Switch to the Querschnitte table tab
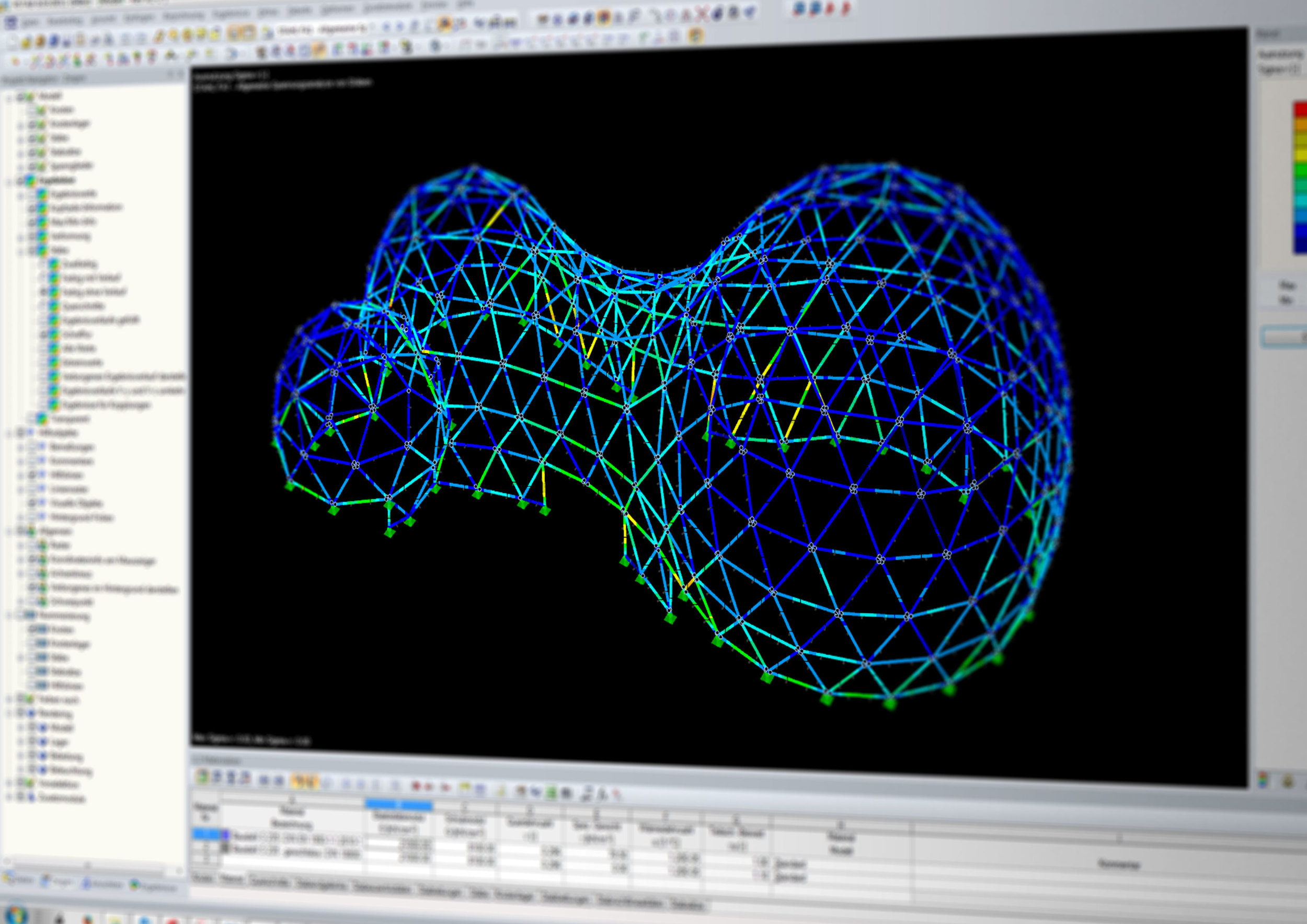 click(x=270, y=882)
